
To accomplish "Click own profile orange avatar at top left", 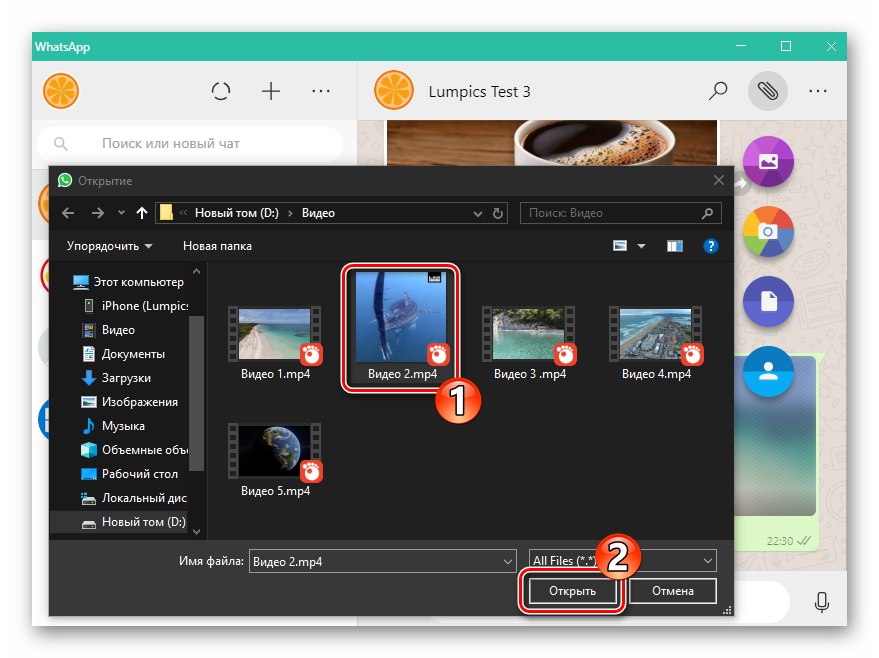I will coord(61,91).
